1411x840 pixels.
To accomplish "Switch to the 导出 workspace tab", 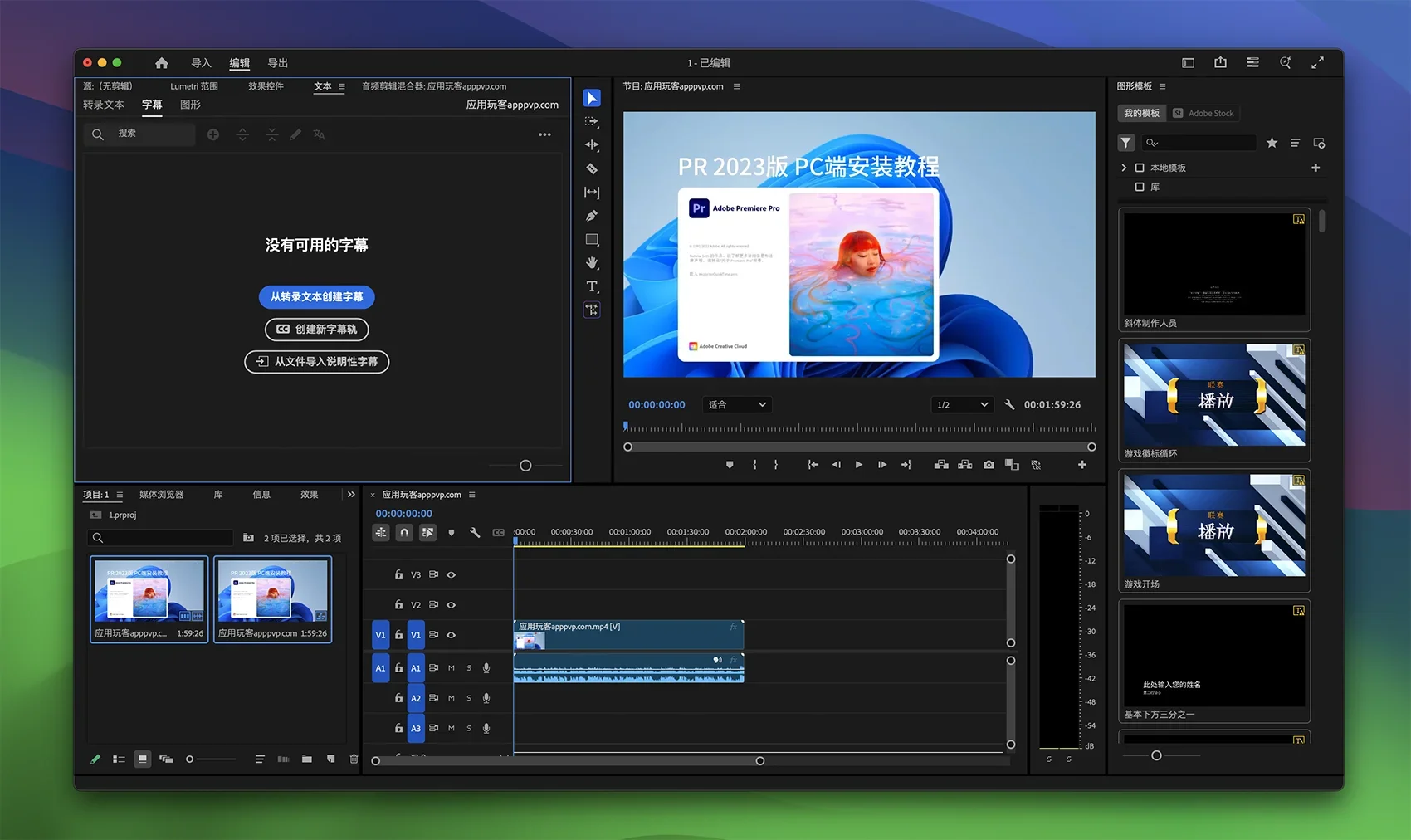I will (x=277, y=63).
